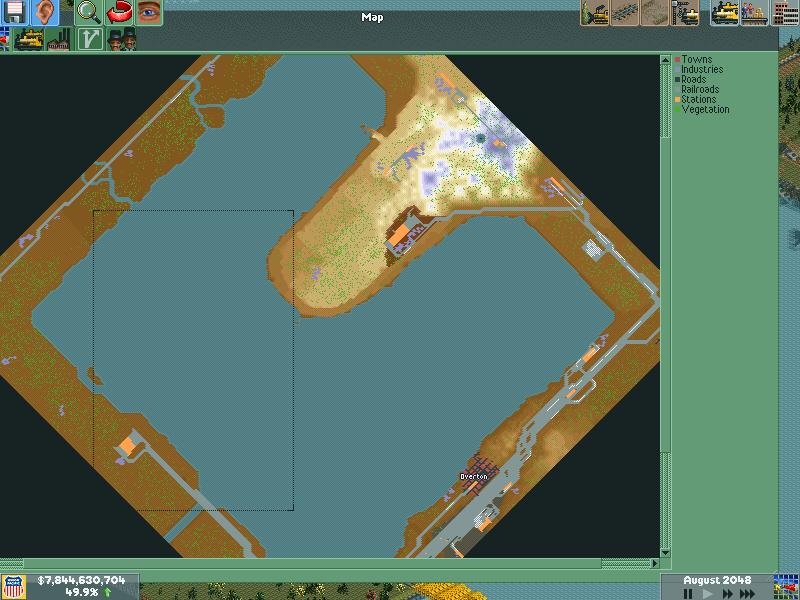Open the crane build-vehicles tool
The image size is (800, 600).
click(x=685, y=12)
